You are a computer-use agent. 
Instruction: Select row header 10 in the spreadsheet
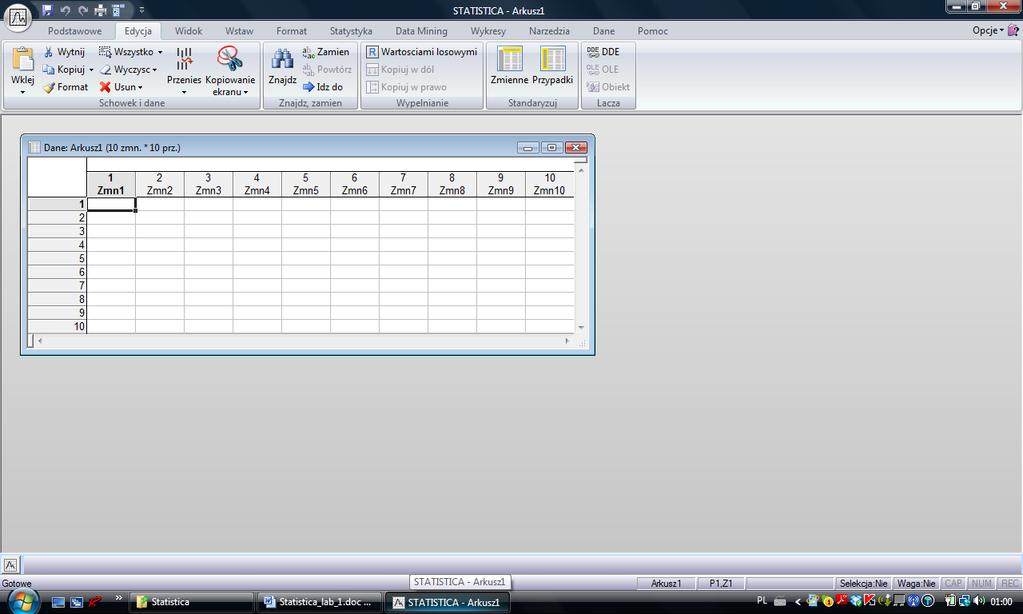57,326
